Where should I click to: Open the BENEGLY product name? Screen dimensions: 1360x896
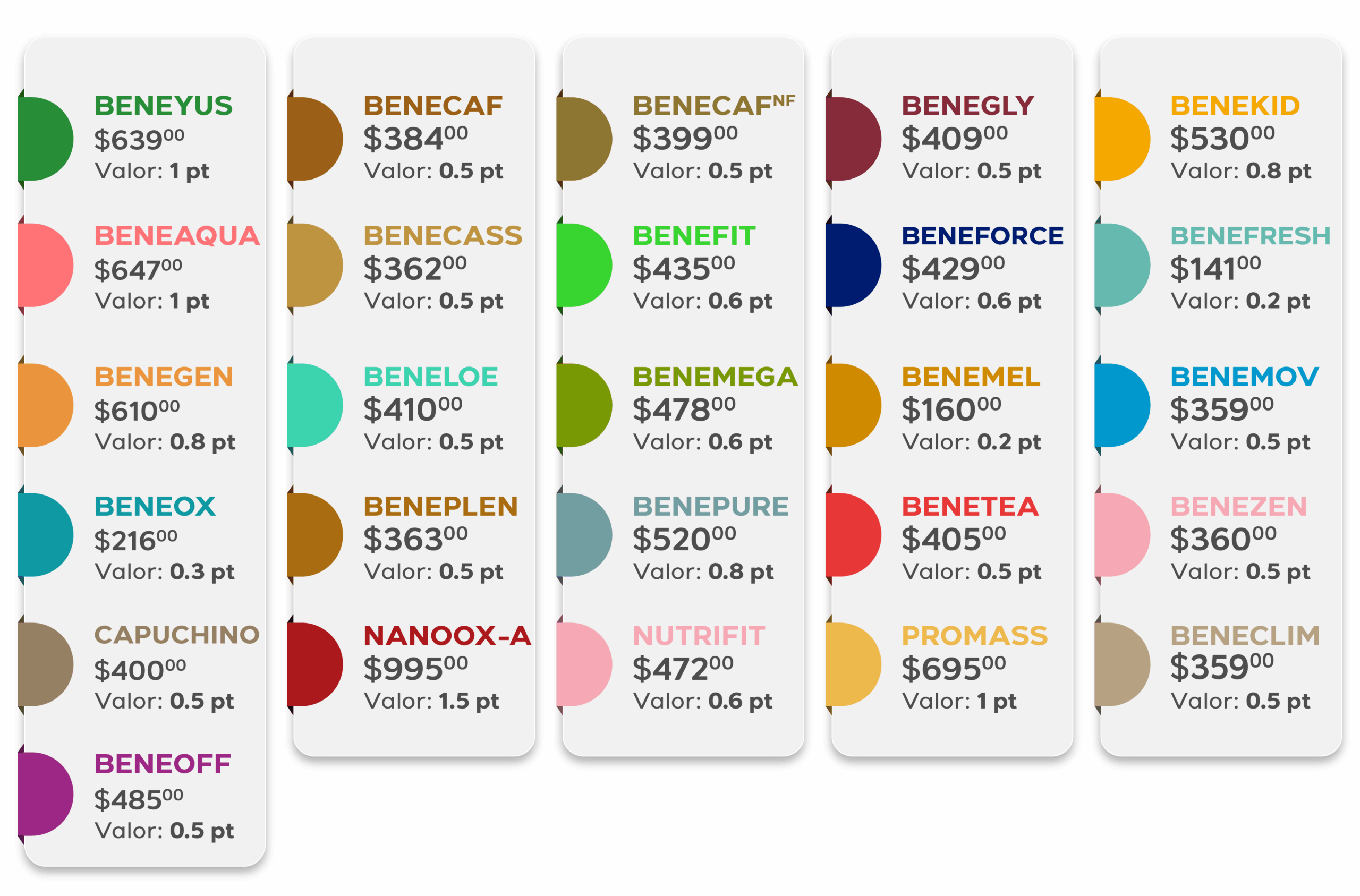click(x=968, y=106)
